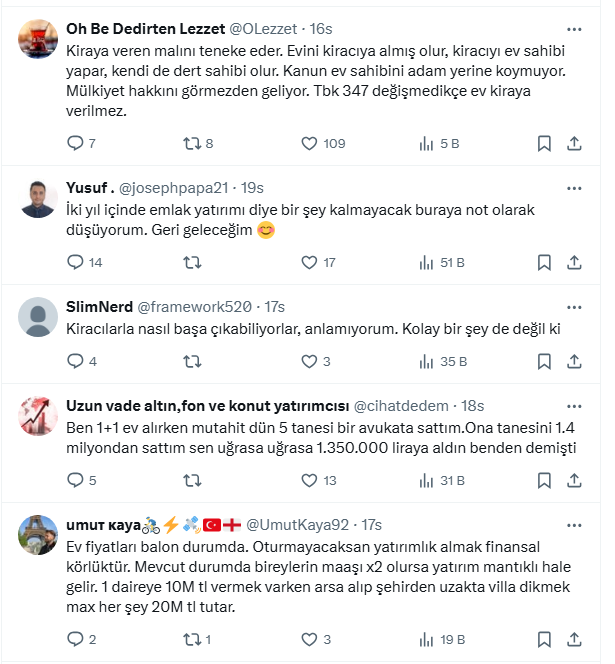Like the tweet with 109 likes
Screen dimensions: 615x664
310,143
